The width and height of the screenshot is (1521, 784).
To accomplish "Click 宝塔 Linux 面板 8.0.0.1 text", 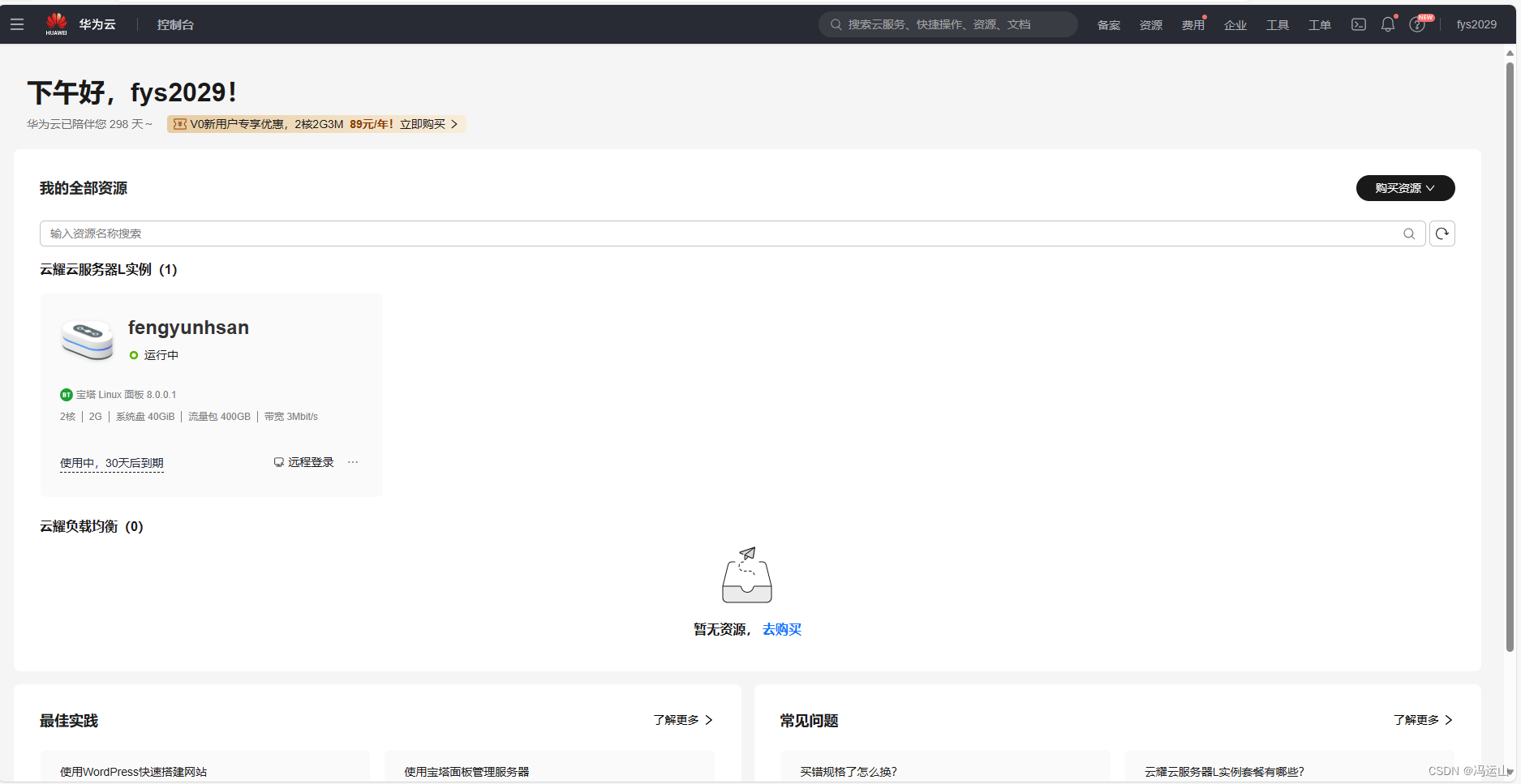I will (x=126, y=395).
